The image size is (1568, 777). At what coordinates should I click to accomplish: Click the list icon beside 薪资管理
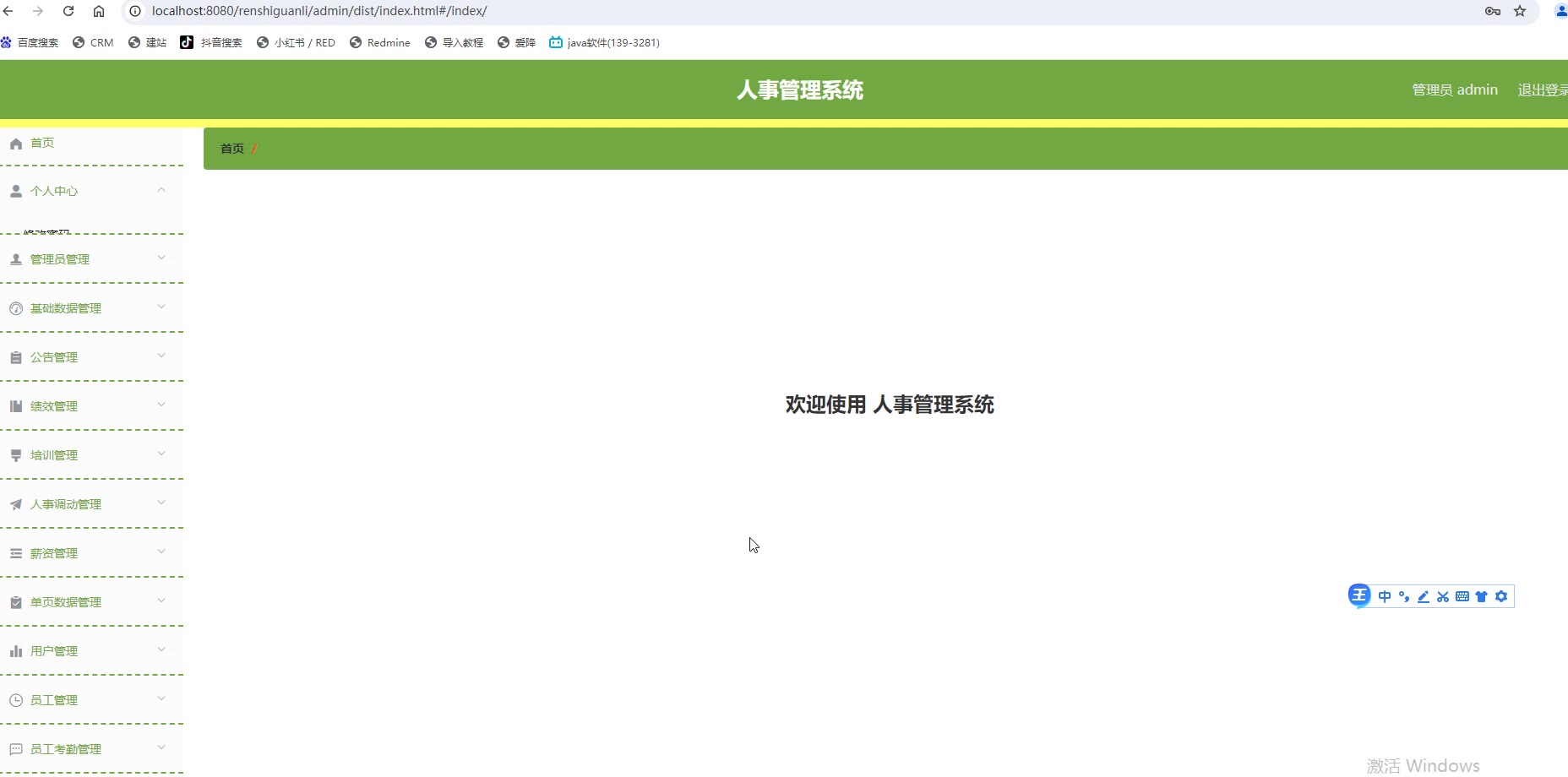16,554
